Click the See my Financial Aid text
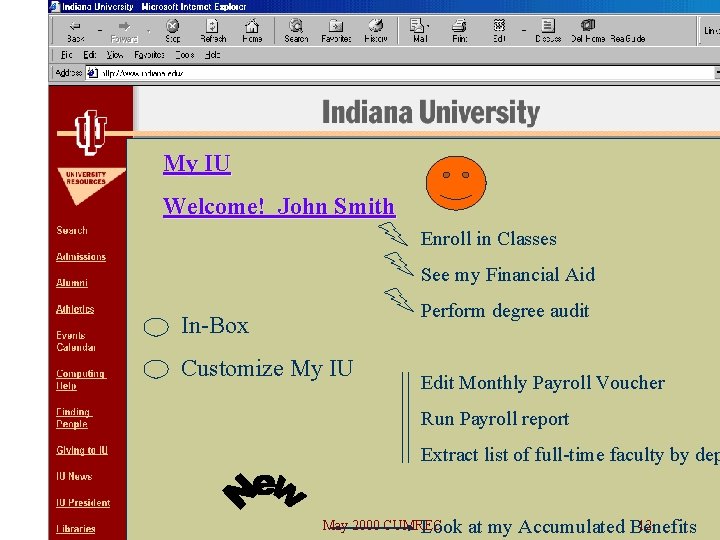This screenshot has width=720, height=540. (508, 275)
